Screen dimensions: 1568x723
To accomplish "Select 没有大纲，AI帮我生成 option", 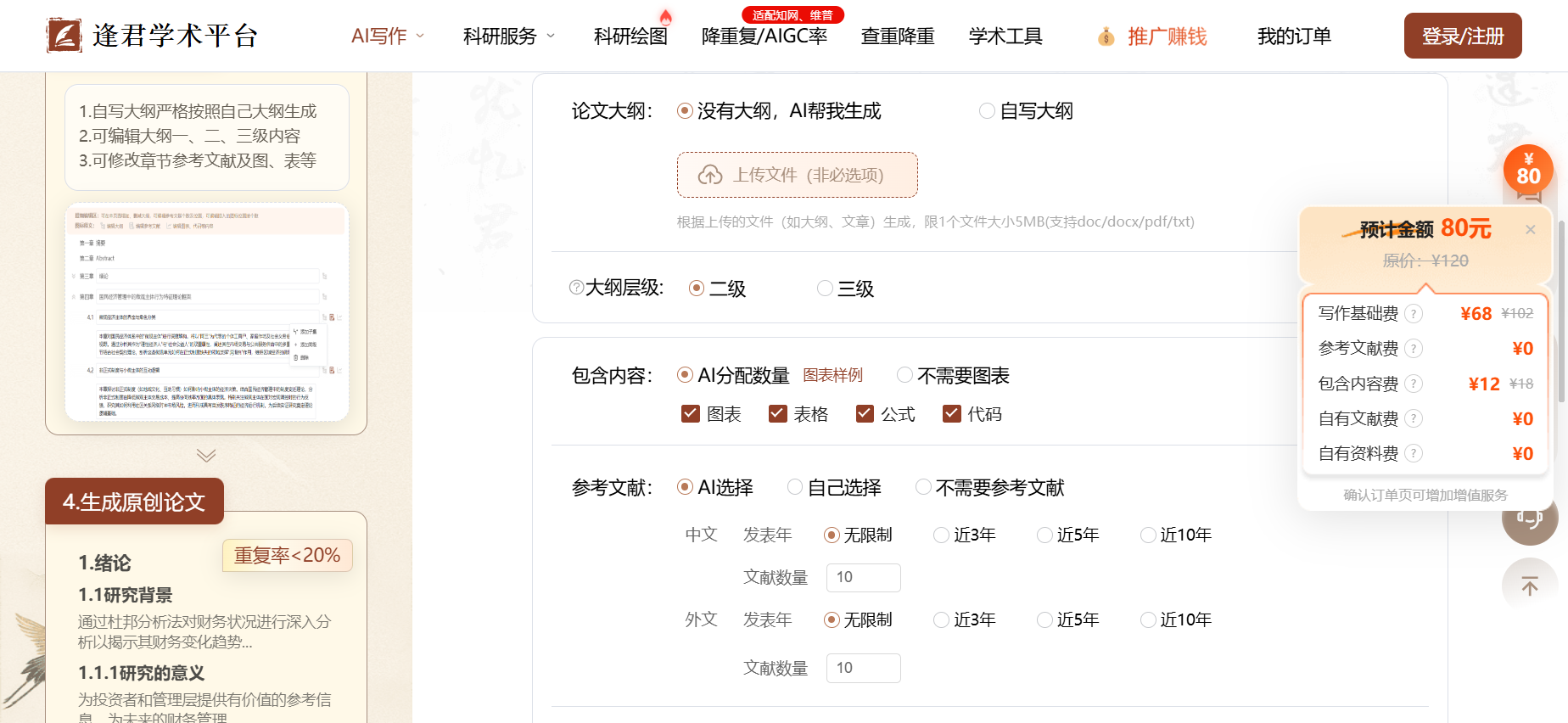I will coord(779,111).
